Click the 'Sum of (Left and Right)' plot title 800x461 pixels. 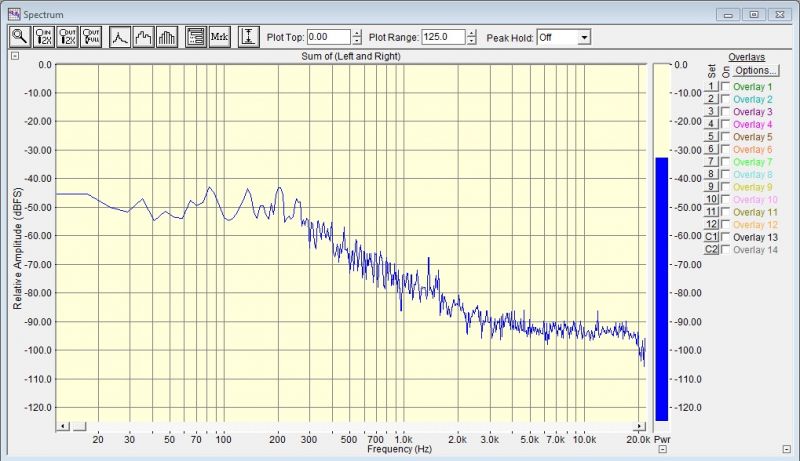click(351, 56)
